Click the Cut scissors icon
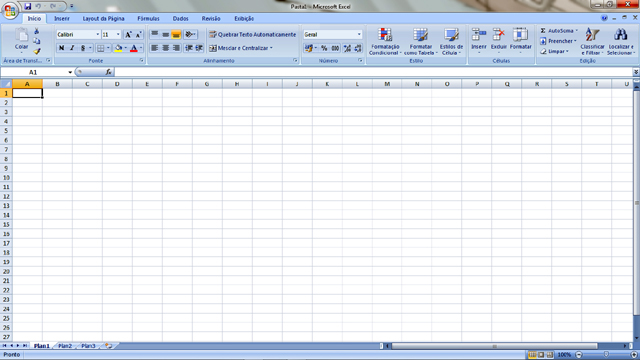The width and height of the screenshot is (640, 360). coord(37,31)
